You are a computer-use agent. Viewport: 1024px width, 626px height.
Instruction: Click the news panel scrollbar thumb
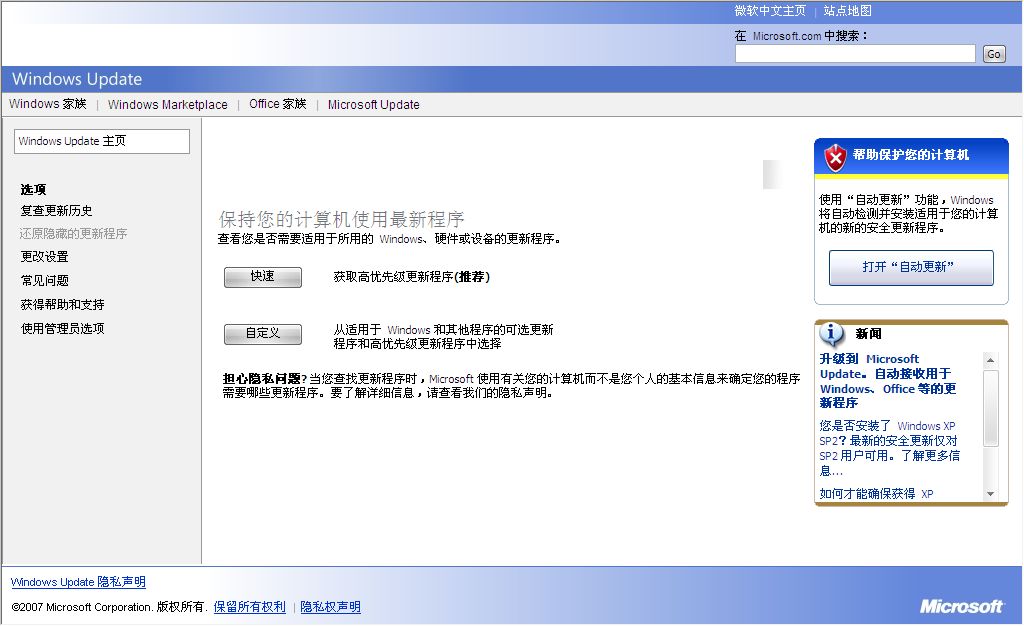click(990, 408)
